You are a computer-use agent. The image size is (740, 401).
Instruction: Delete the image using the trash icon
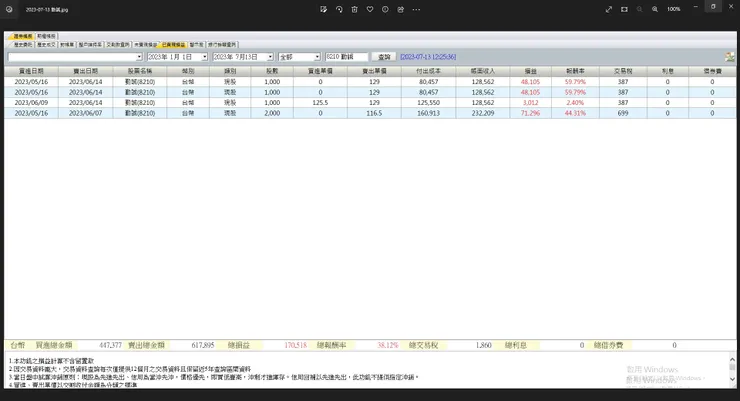click(x=354, y=9)
